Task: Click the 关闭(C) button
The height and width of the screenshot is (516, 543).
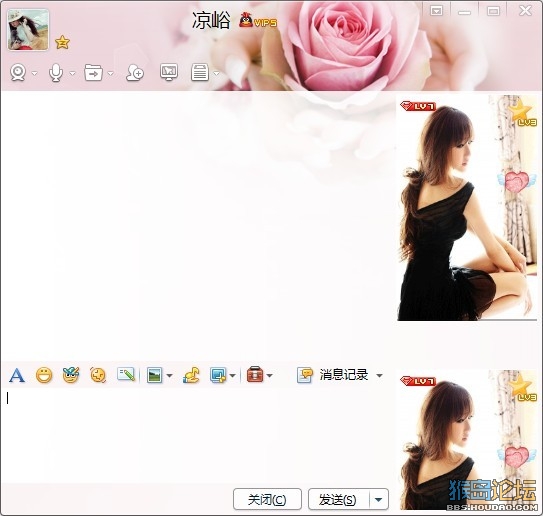Action: pos(267,499)
